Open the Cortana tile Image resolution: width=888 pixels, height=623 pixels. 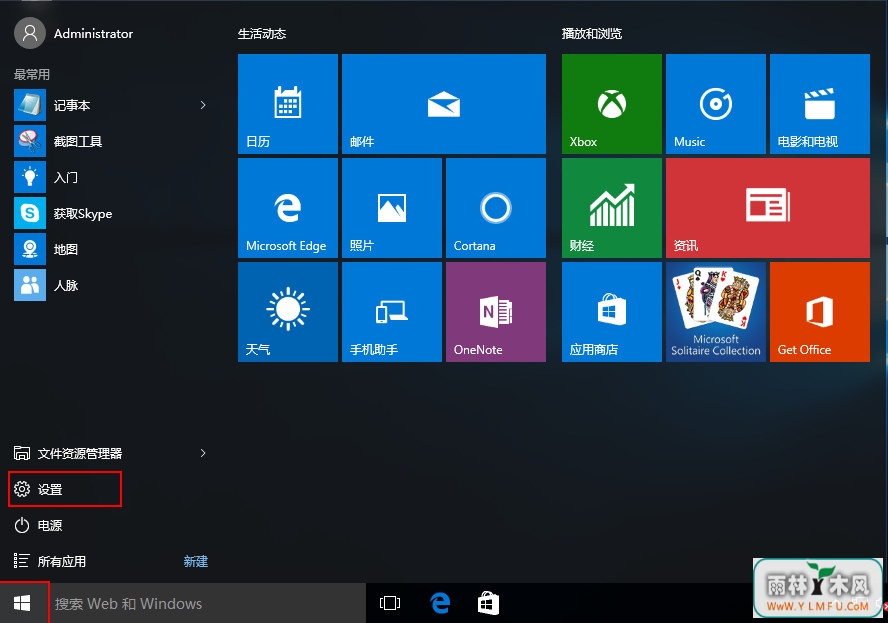click(x=496, y=208)
